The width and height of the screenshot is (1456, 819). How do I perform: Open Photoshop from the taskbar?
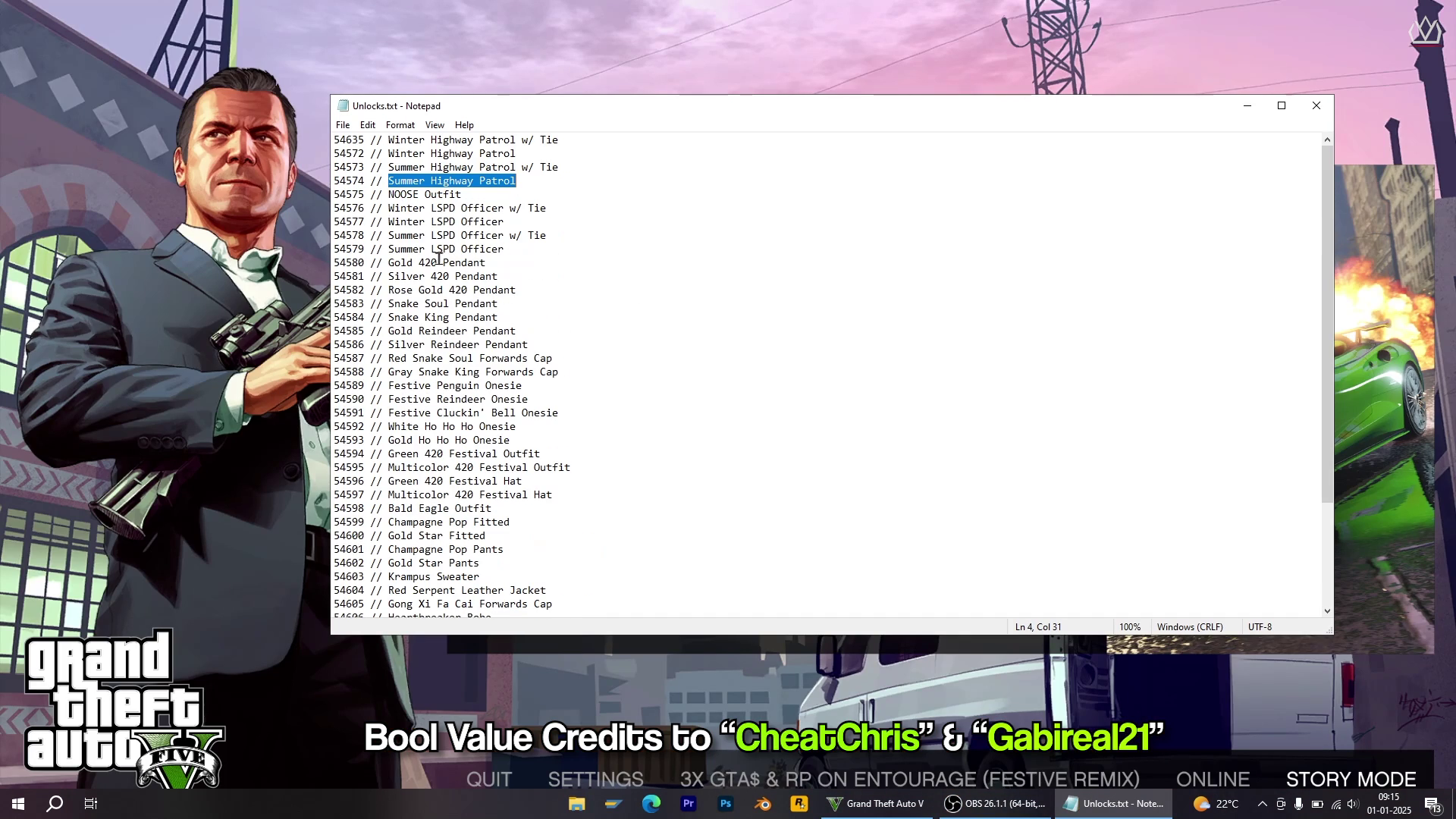(726, 804)
